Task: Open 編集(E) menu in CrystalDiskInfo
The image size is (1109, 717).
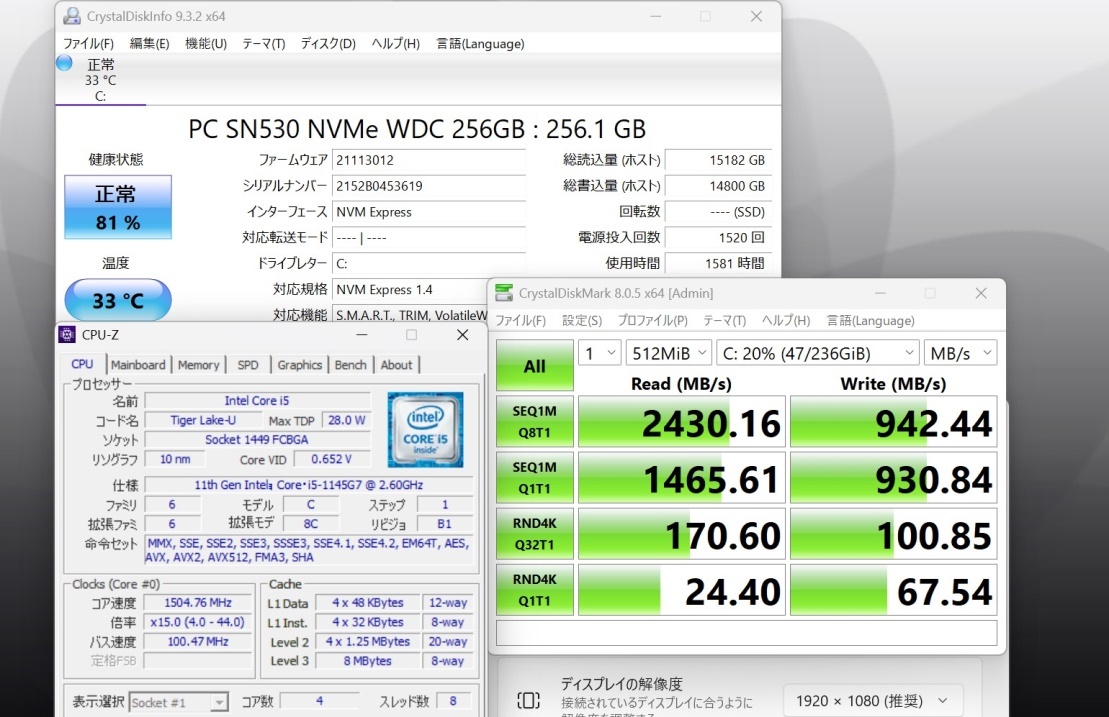Action: tap(149, 44)
